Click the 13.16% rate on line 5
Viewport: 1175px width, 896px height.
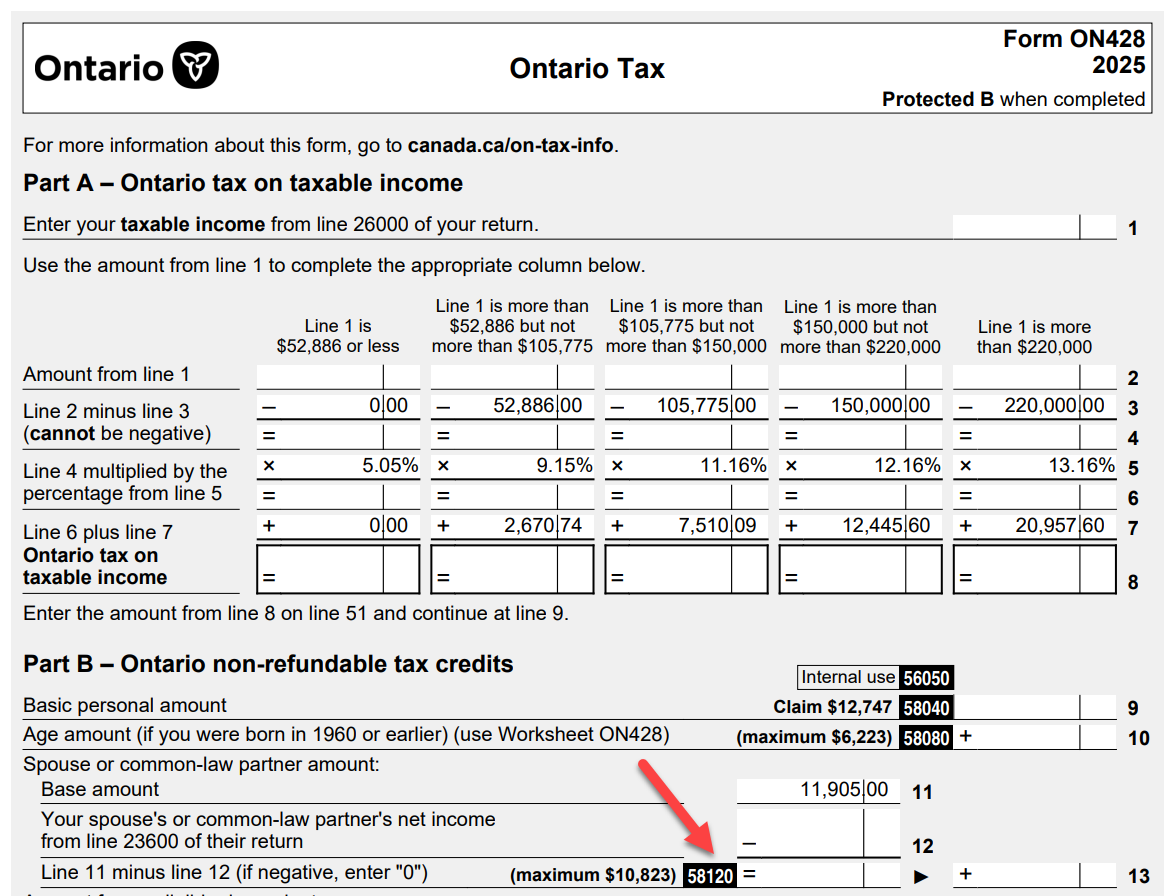[x=1081, y=466]
